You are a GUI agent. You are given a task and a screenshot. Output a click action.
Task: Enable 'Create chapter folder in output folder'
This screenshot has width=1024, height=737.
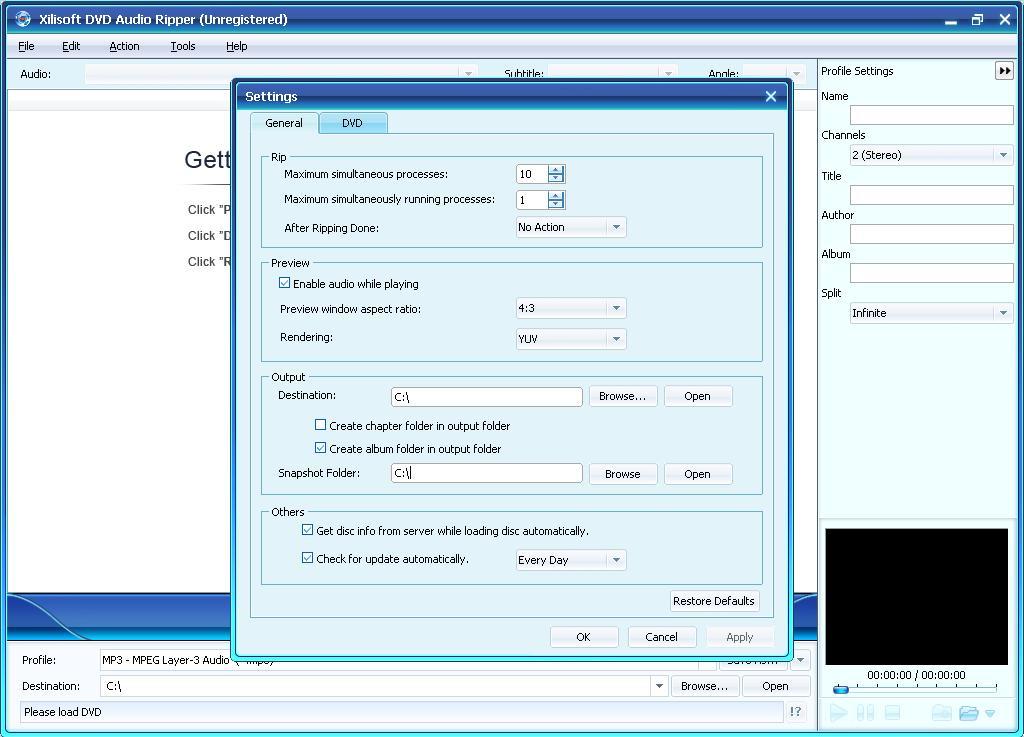[x=321, y=425]
